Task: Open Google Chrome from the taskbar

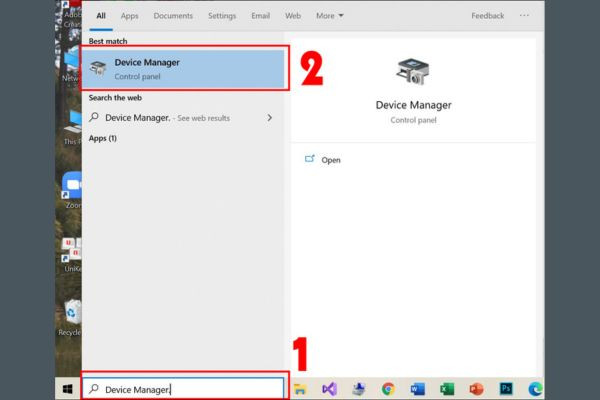Action: [x=388, y=389]
